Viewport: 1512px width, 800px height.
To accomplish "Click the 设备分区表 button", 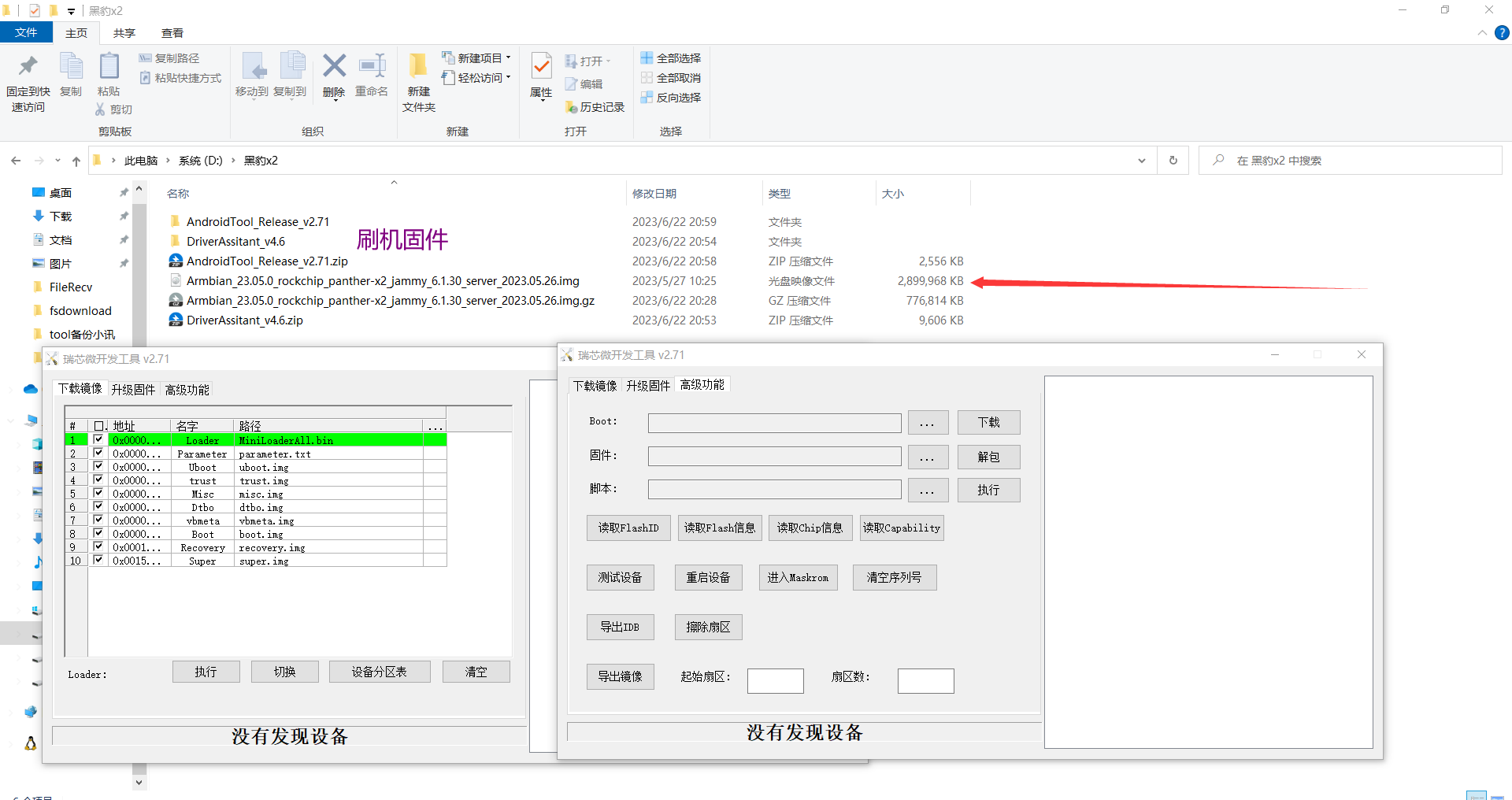I will [x=380, y=672].
